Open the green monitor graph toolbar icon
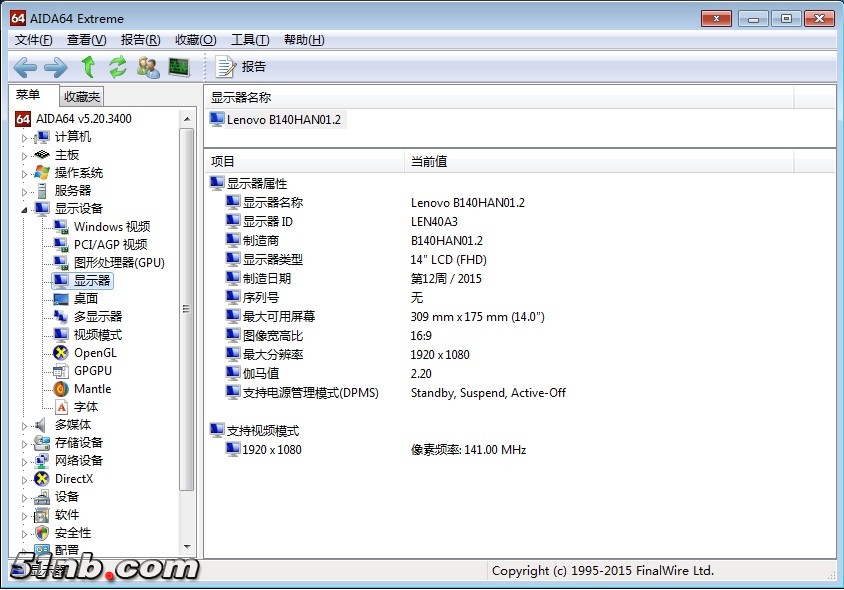Viewport: 844px width, 590px height. point(179,67)
